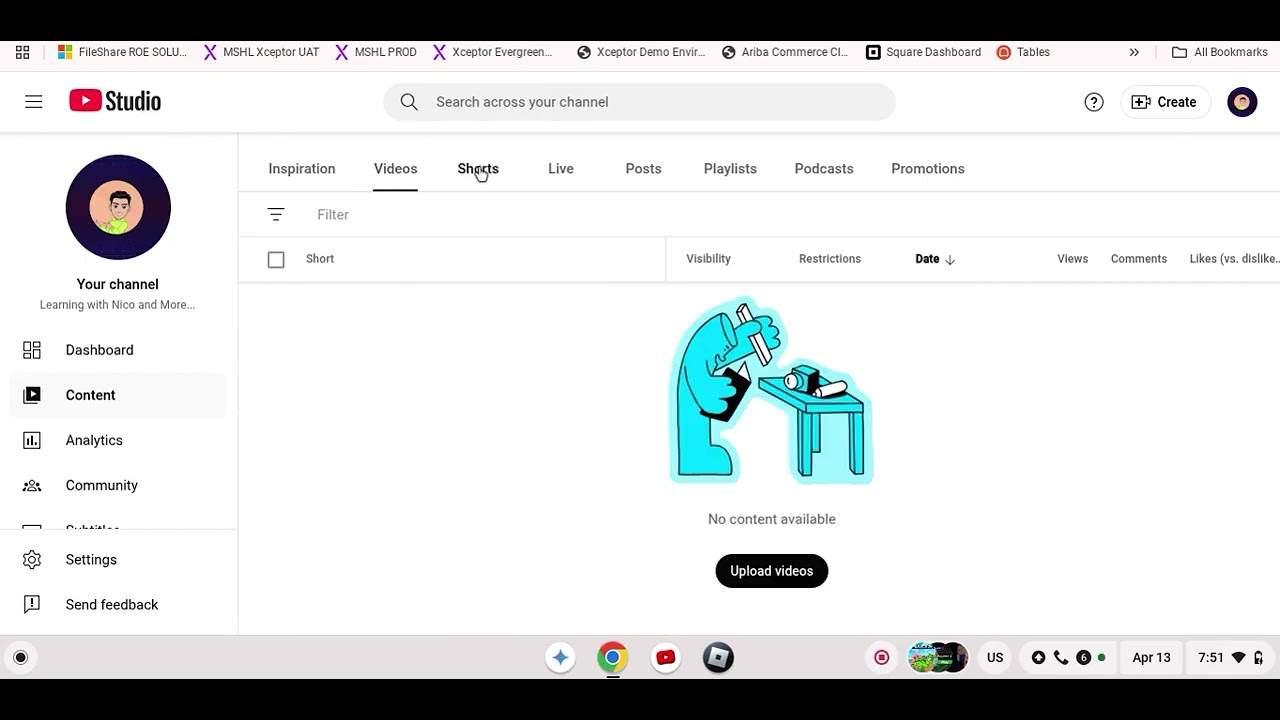This screenshot has height=720, width=1280.
Task: Click the Likes (vs. dislikes) header
Action: 1234,259
